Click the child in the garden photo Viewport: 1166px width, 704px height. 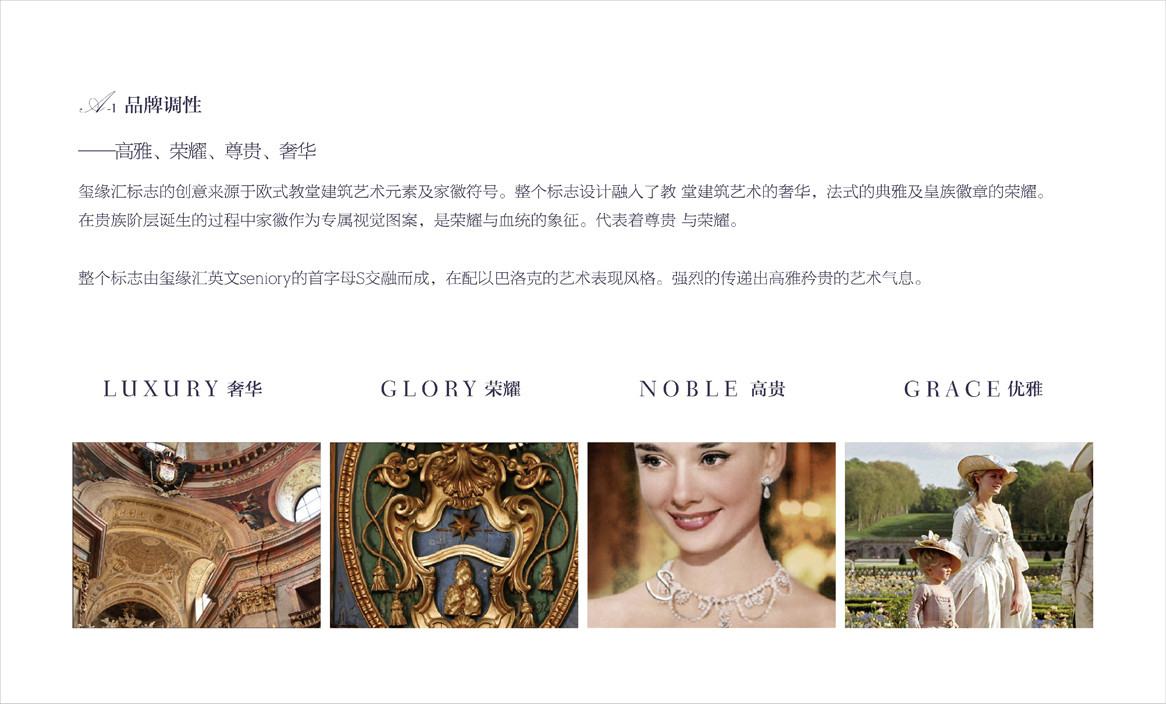(935, 582)
